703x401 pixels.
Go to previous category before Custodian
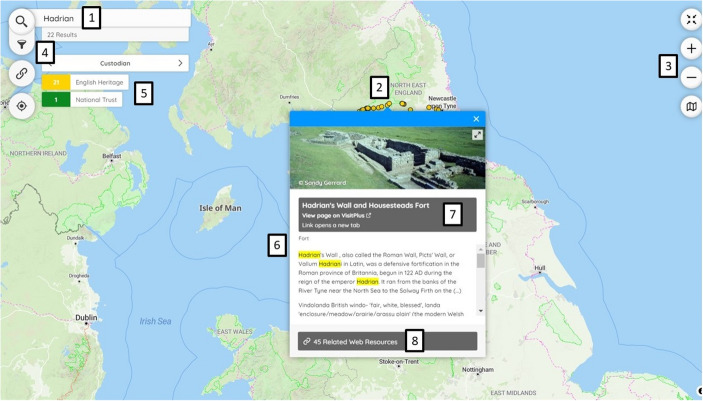(x=50, y=63)
